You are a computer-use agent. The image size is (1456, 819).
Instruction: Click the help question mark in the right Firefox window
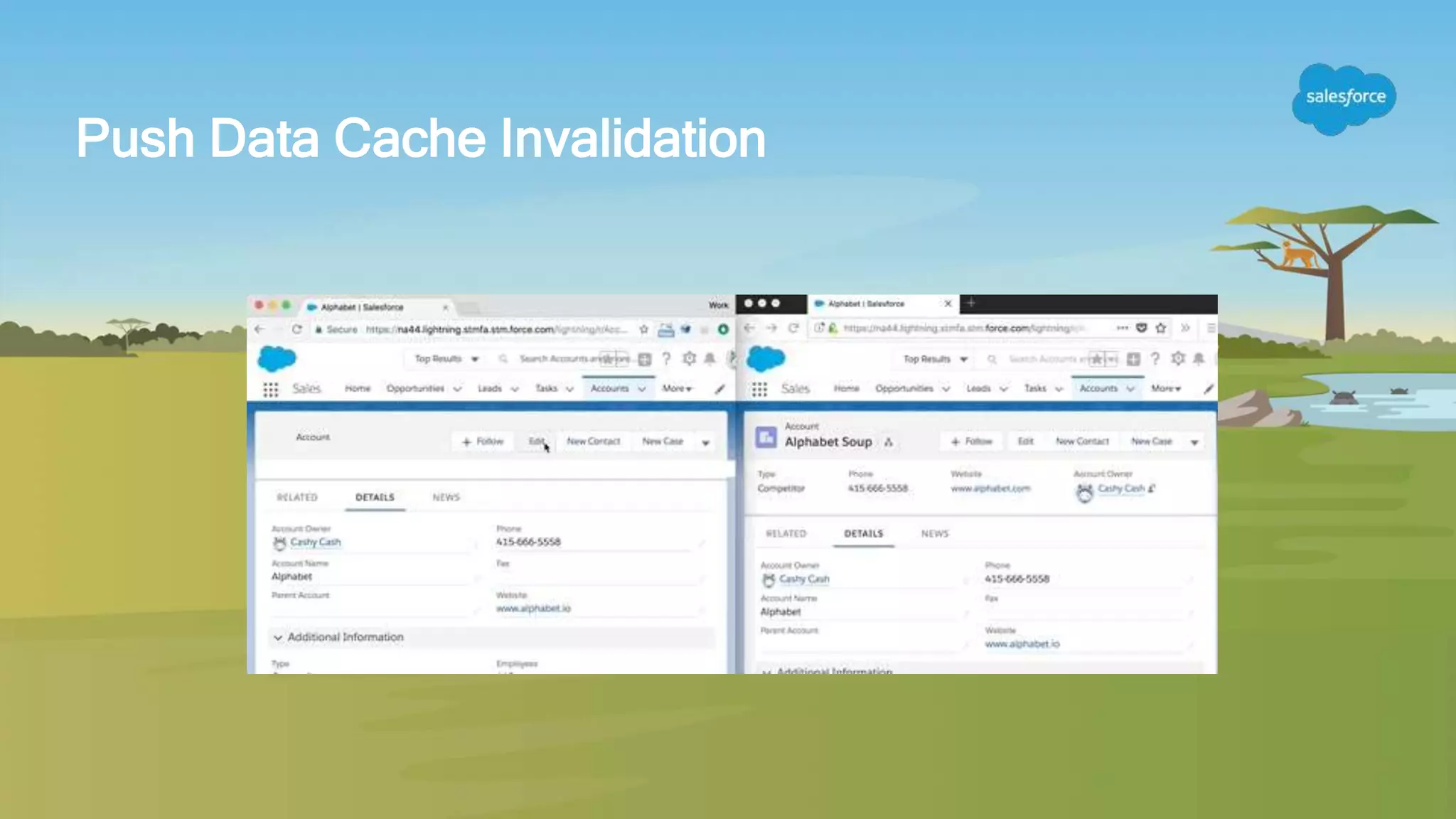[1155, 359]
